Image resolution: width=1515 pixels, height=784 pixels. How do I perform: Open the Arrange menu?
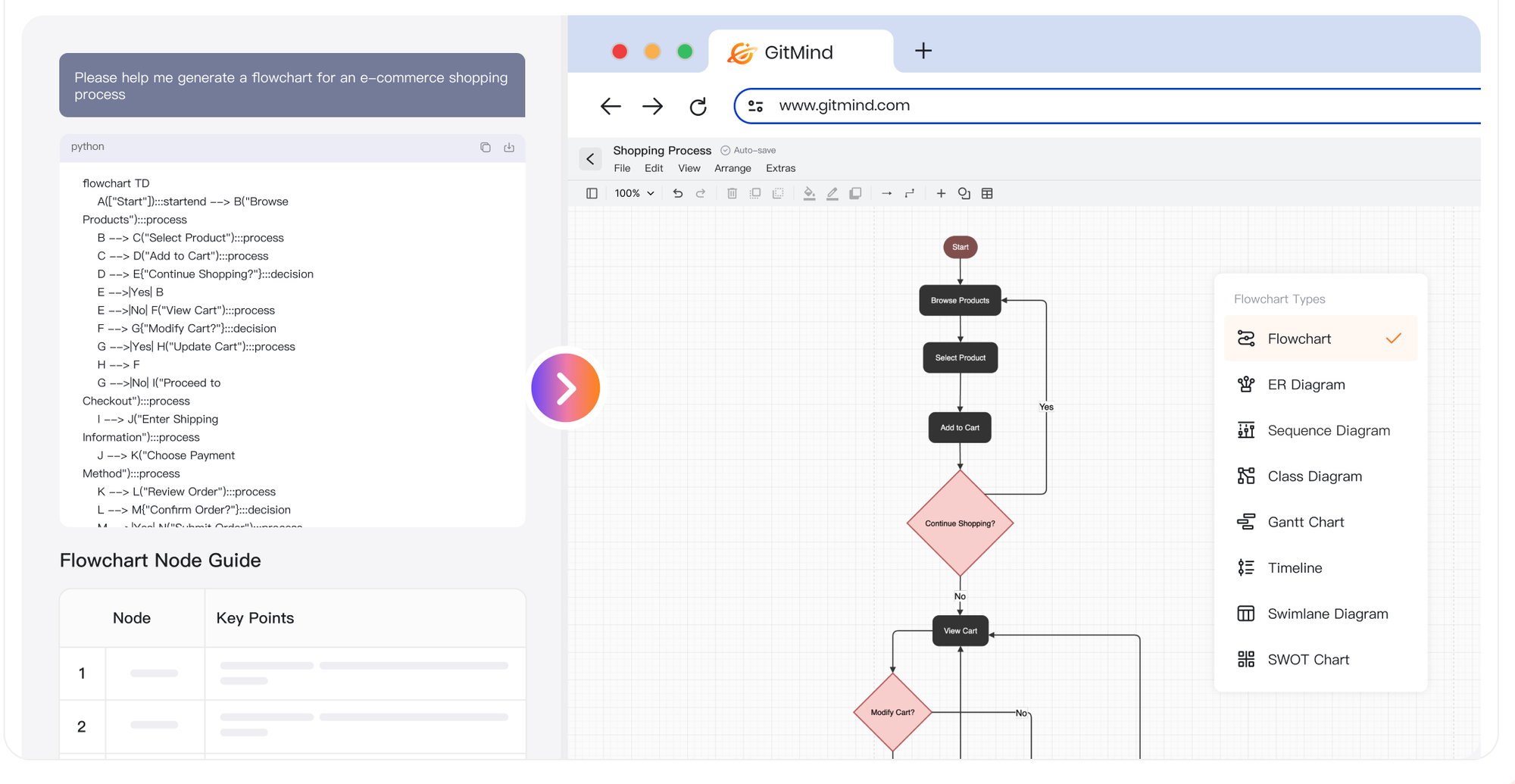733,168
